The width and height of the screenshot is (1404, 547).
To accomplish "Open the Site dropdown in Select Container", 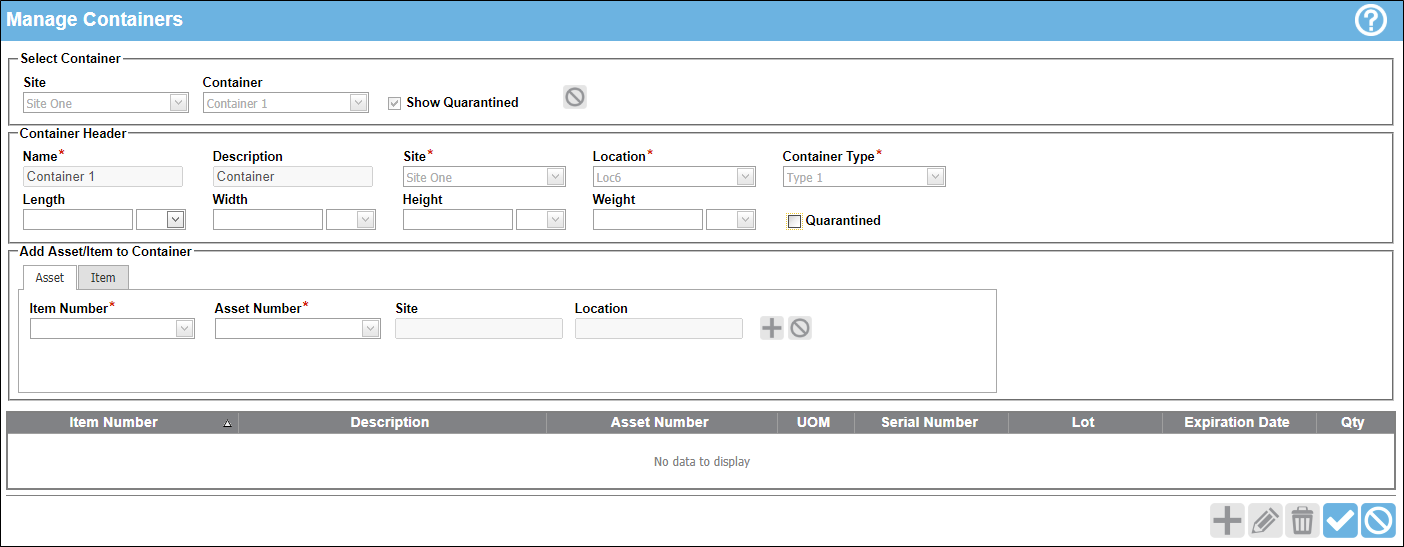I will (178, 103).
